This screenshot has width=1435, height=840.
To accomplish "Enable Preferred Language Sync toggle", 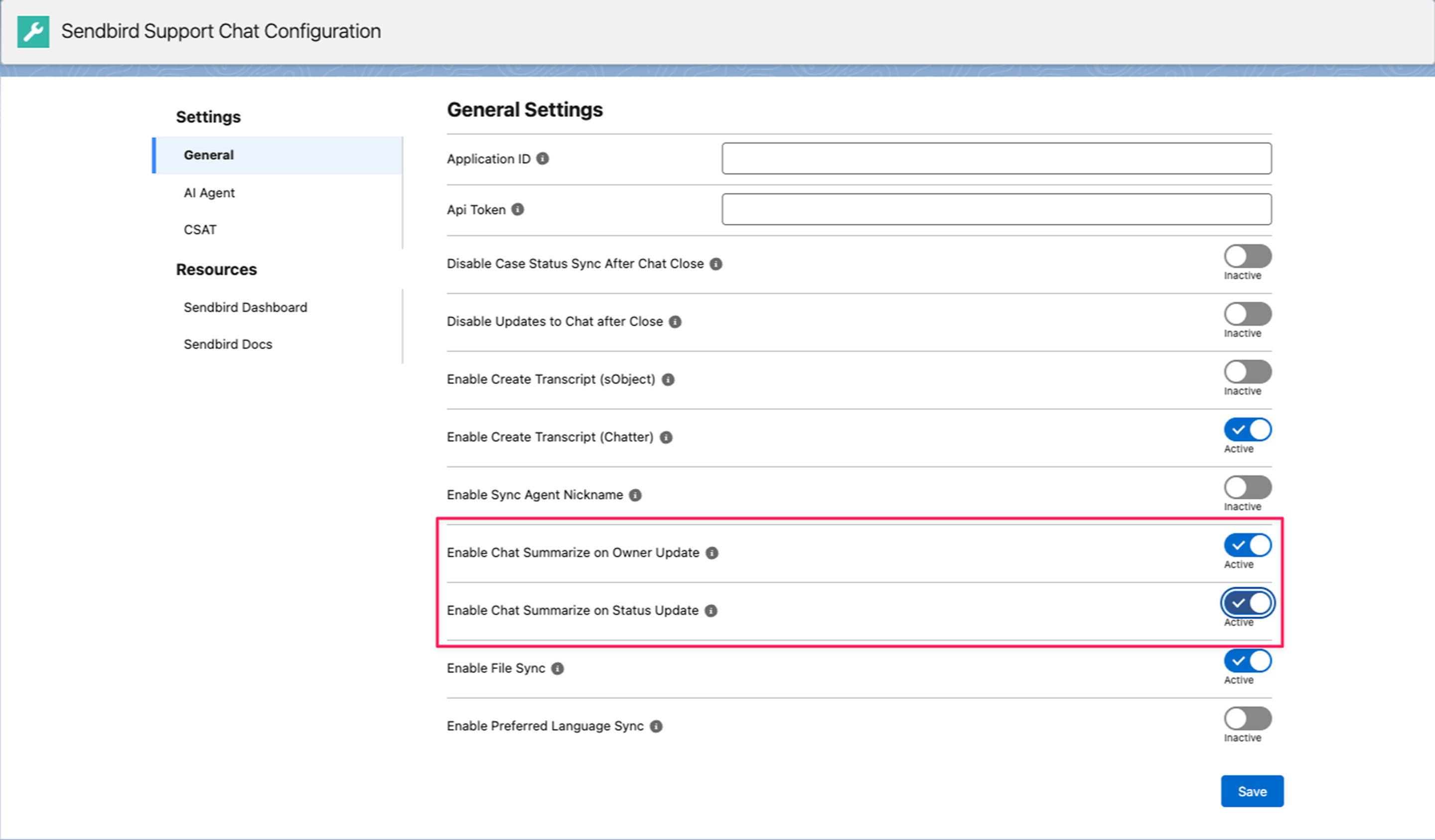I will [x=1248, y=719].
